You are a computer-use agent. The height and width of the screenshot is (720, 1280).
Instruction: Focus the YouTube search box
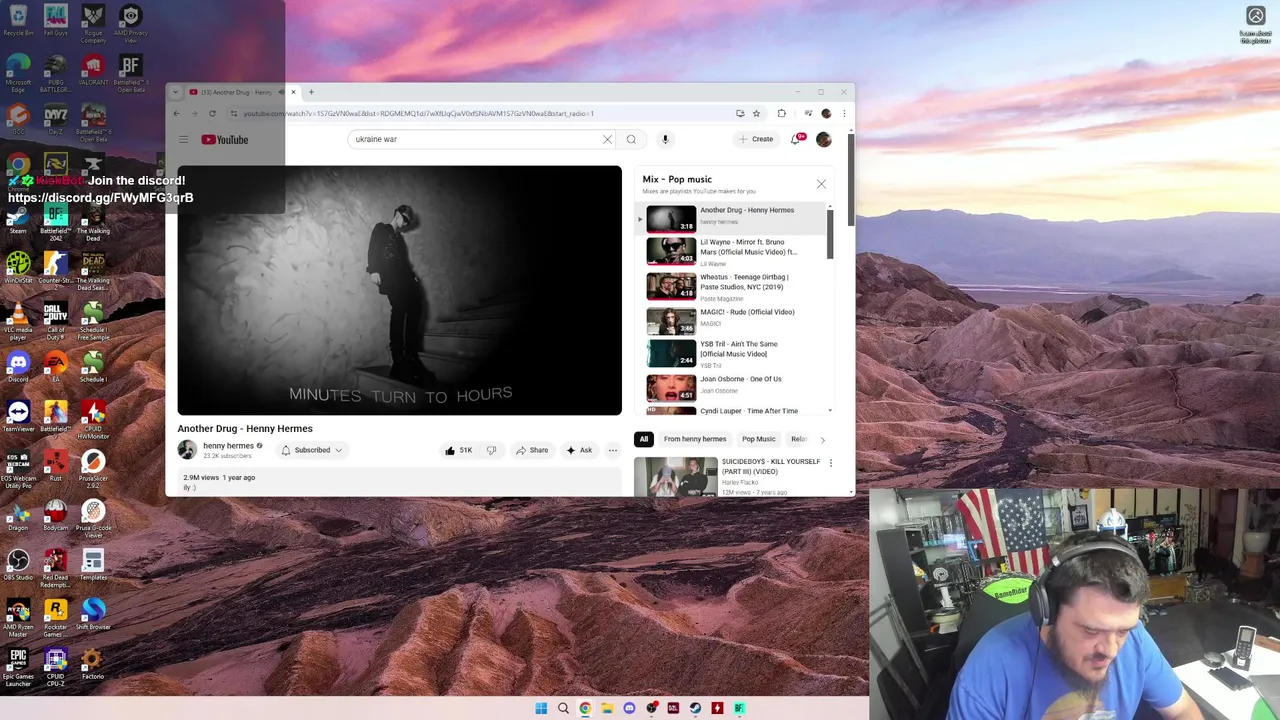click(x=475, y=139)
